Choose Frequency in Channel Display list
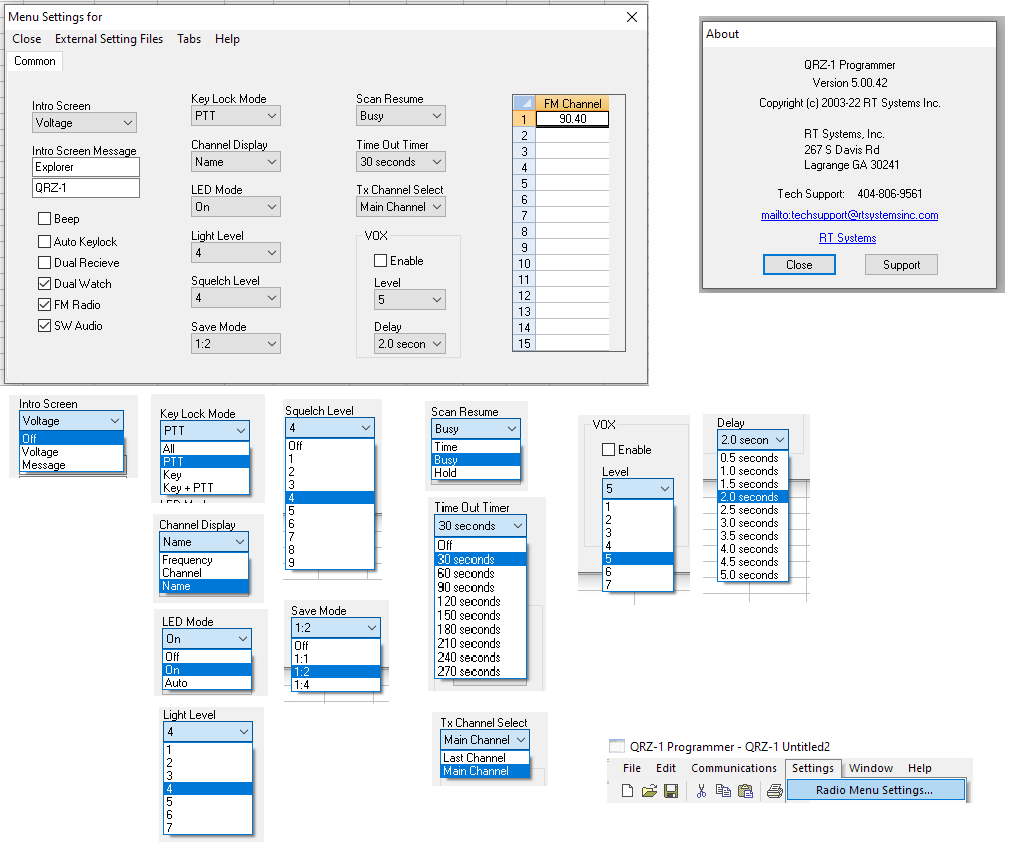Screen dimensions: 1015x850 [204, 560]
